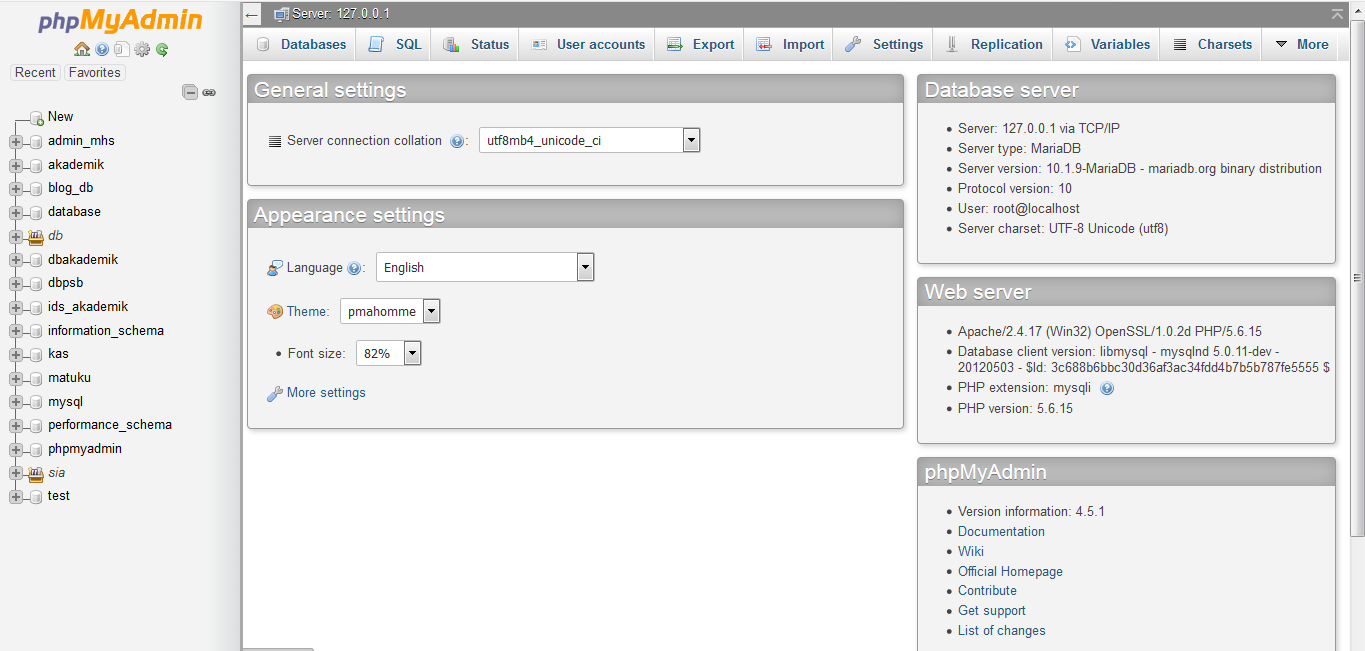Screen dimensions: 1365x651
Task: Open the Settings tab
Action: coord(884,44)
